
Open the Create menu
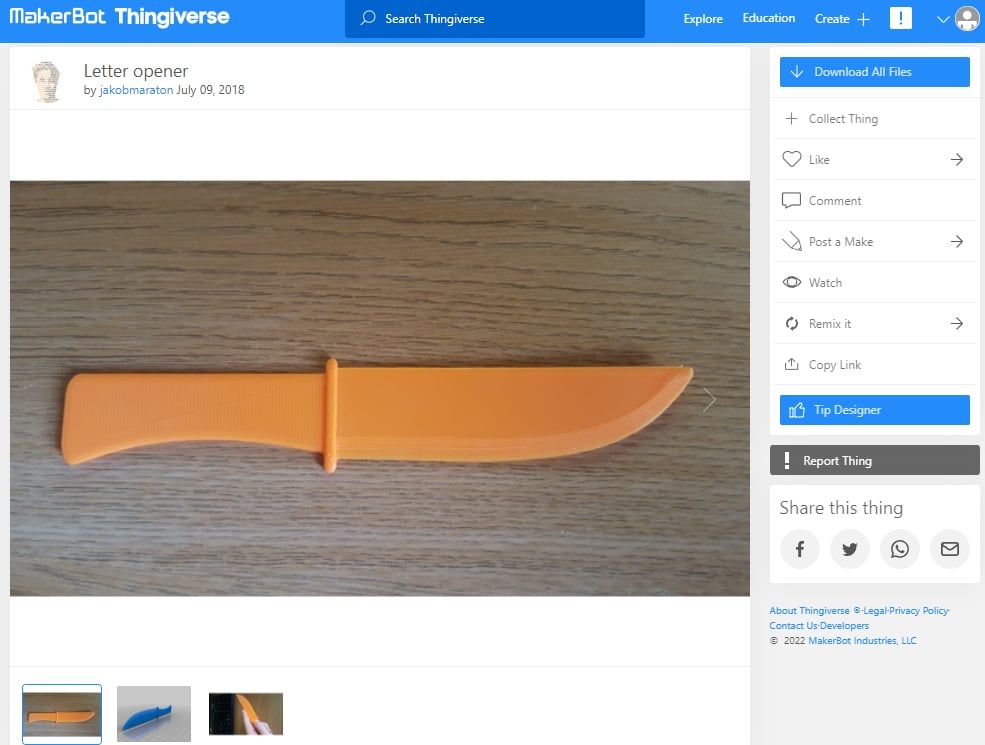pos(840,18)
